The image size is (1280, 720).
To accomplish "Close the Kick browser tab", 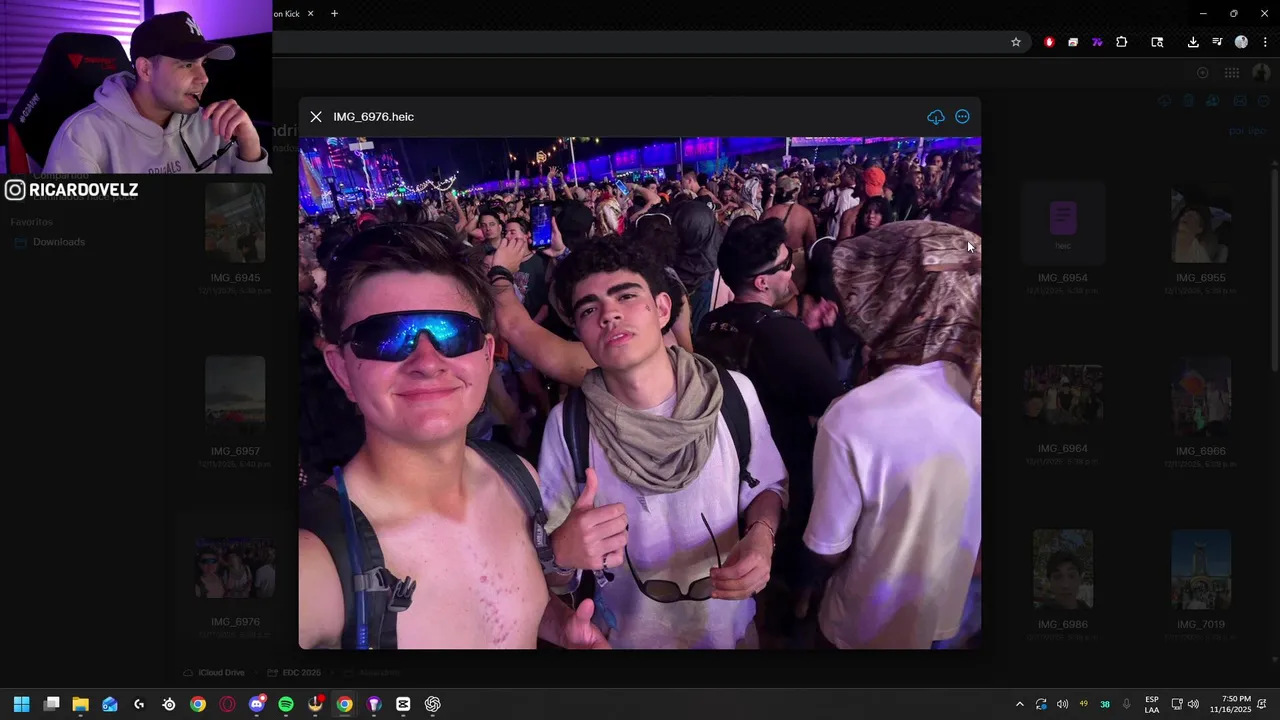I will tap(310, 13).
